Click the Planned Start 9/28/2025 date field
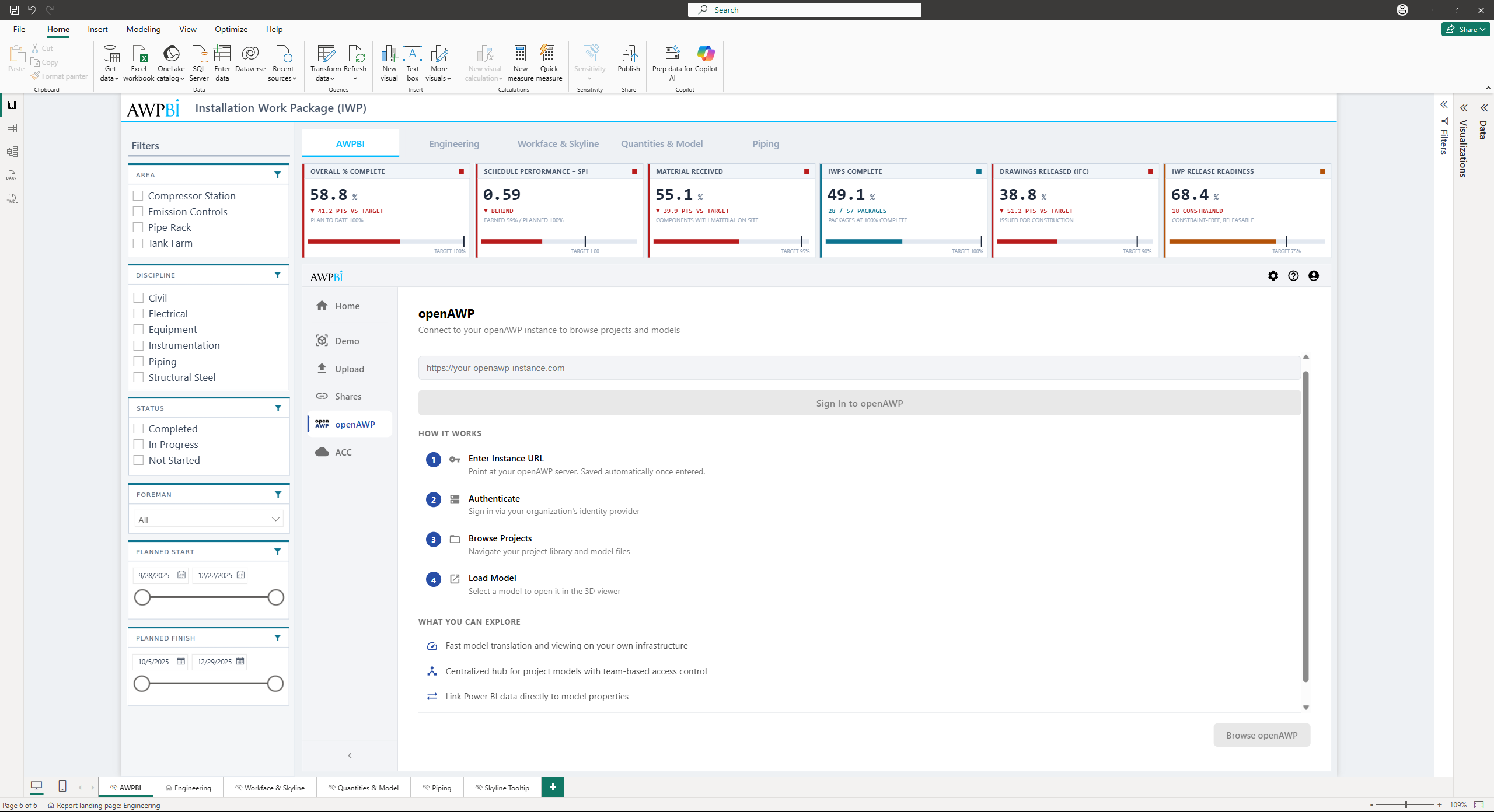Viewport: 1494px width, 812px height. click(160, 575)
